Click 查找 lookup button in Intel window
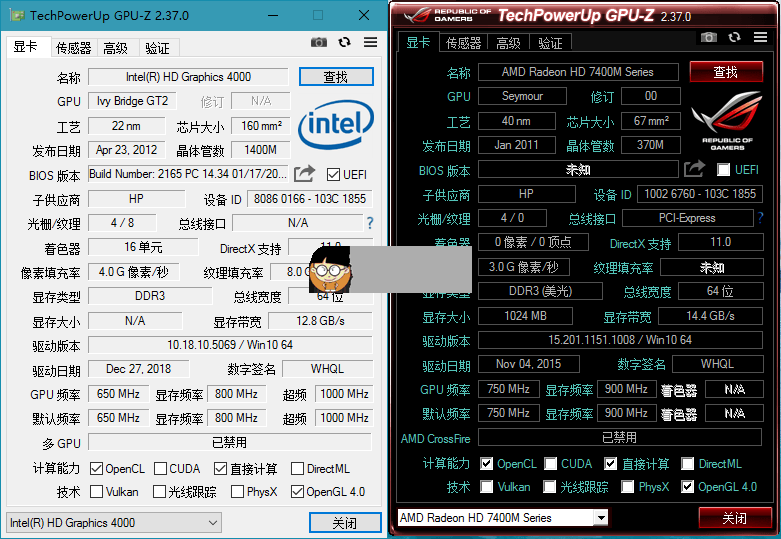The height and width of the screenshot is (539, 781). pyautogui.click(x=336, y=77)
